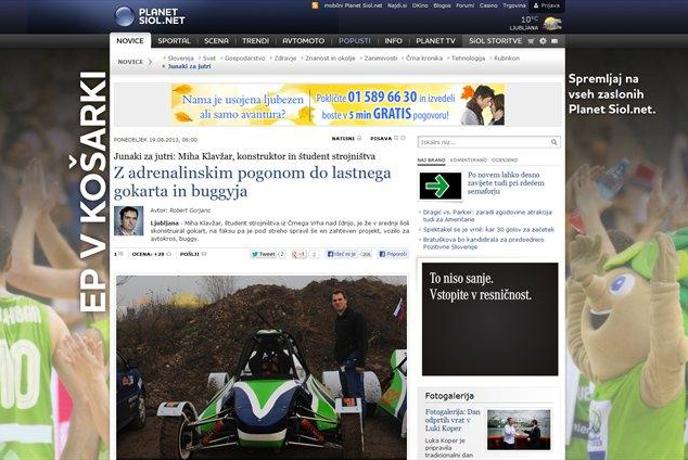This screenshot has width=688, height=460.
Task: Rate article with Ocena thumbs icon
Action: [168, 254]
